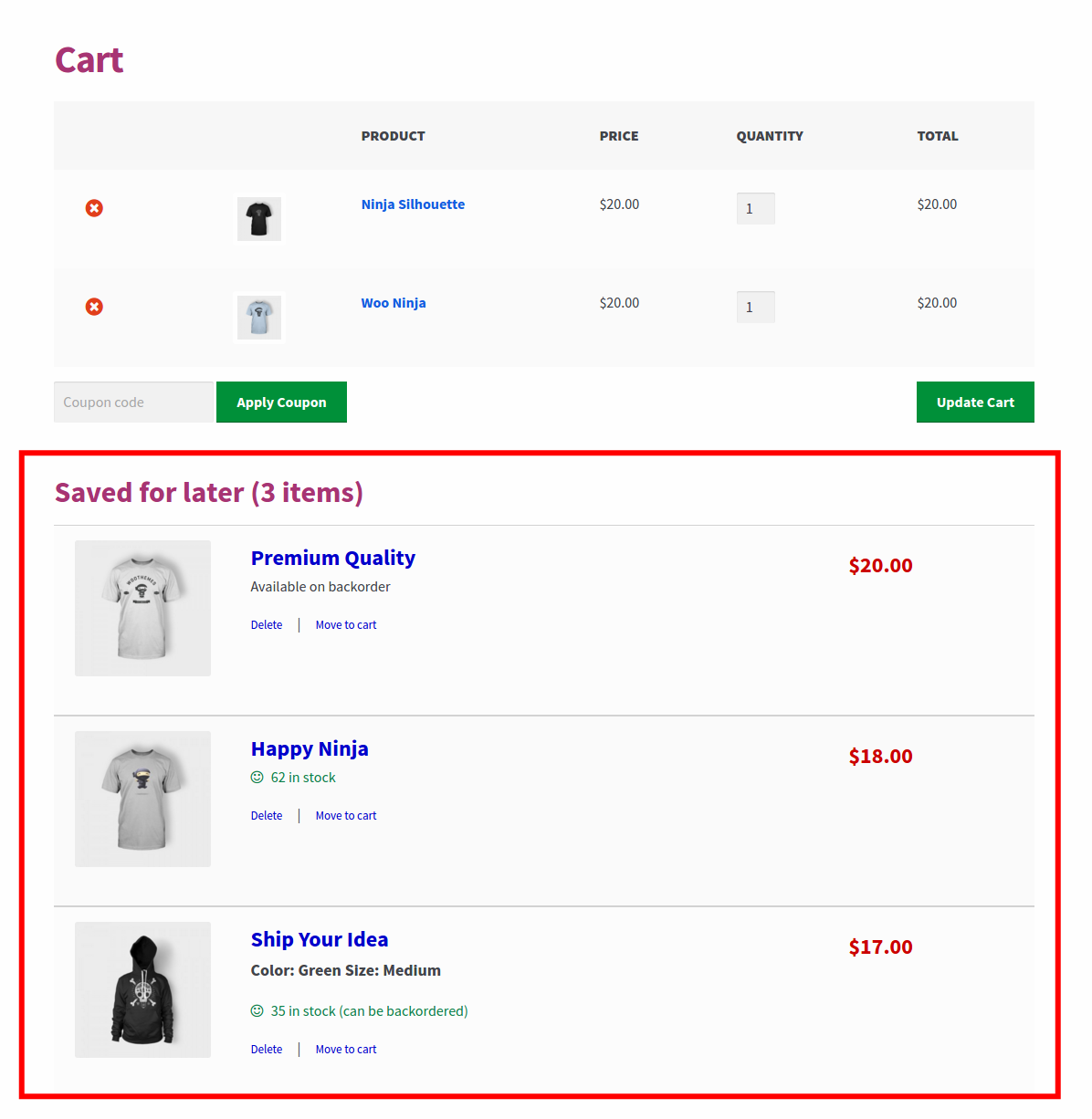
Task: Move Premium Quality to cart
Action: [x=346, y=625]
